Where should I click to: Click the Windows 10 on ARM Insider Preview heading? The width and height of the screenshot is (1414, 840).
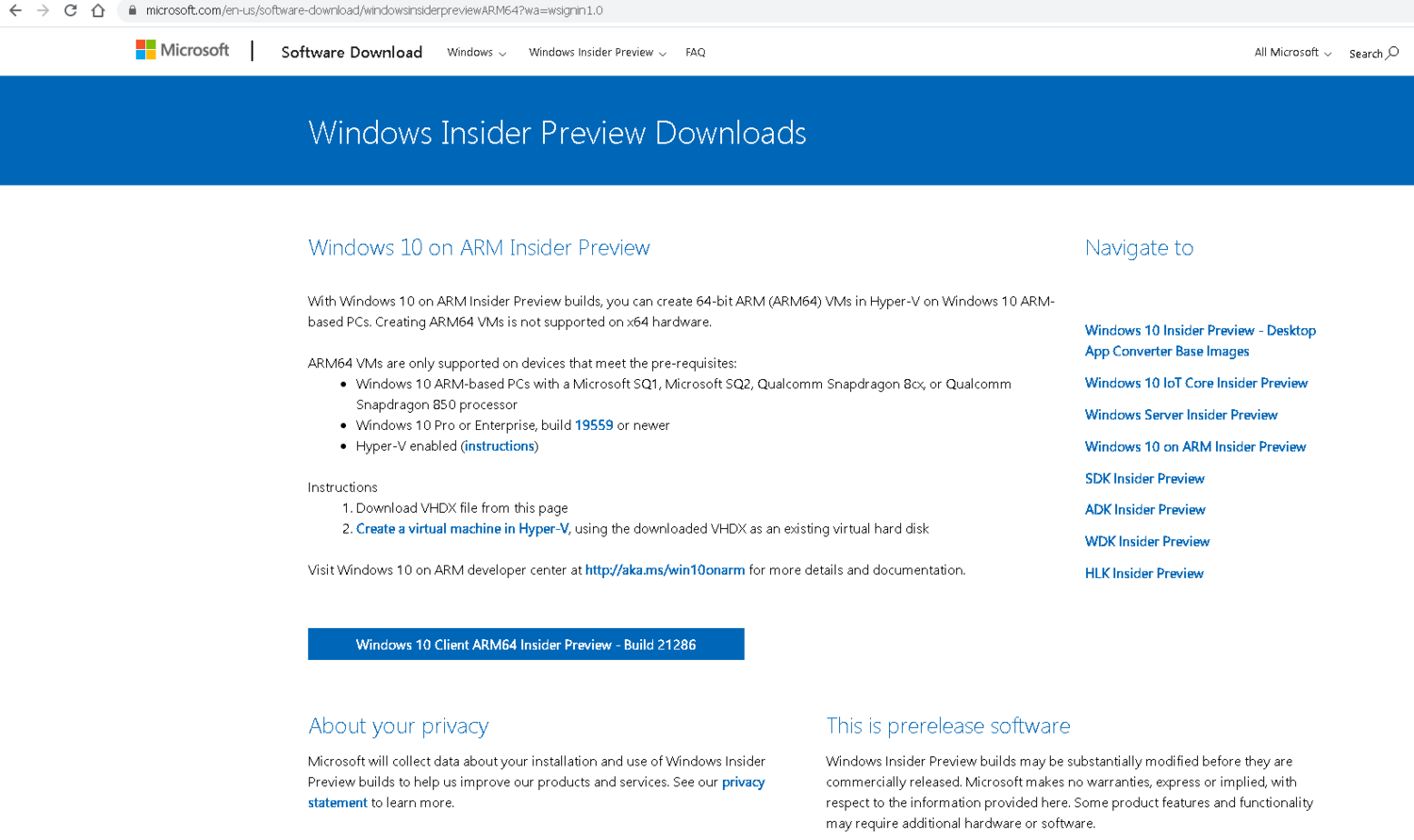point(479,247)
